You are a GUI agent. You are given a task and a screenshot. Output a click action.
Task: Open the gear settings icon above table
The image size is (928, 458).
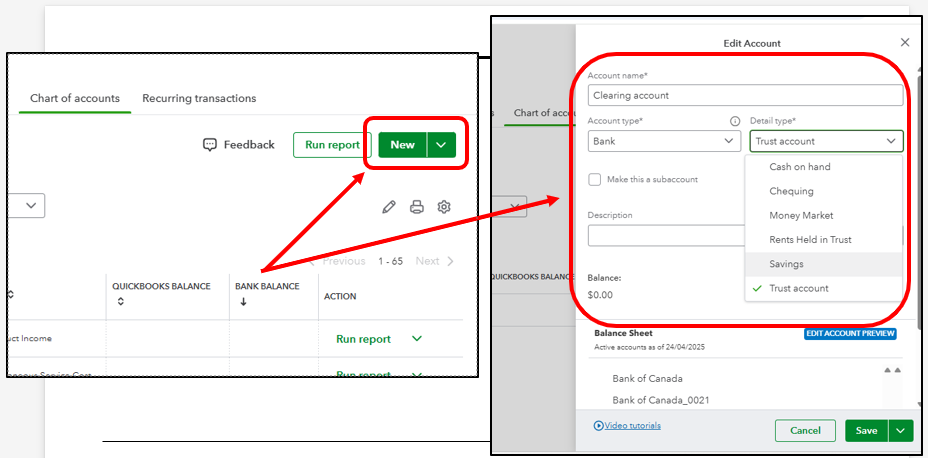pos(444,207)
